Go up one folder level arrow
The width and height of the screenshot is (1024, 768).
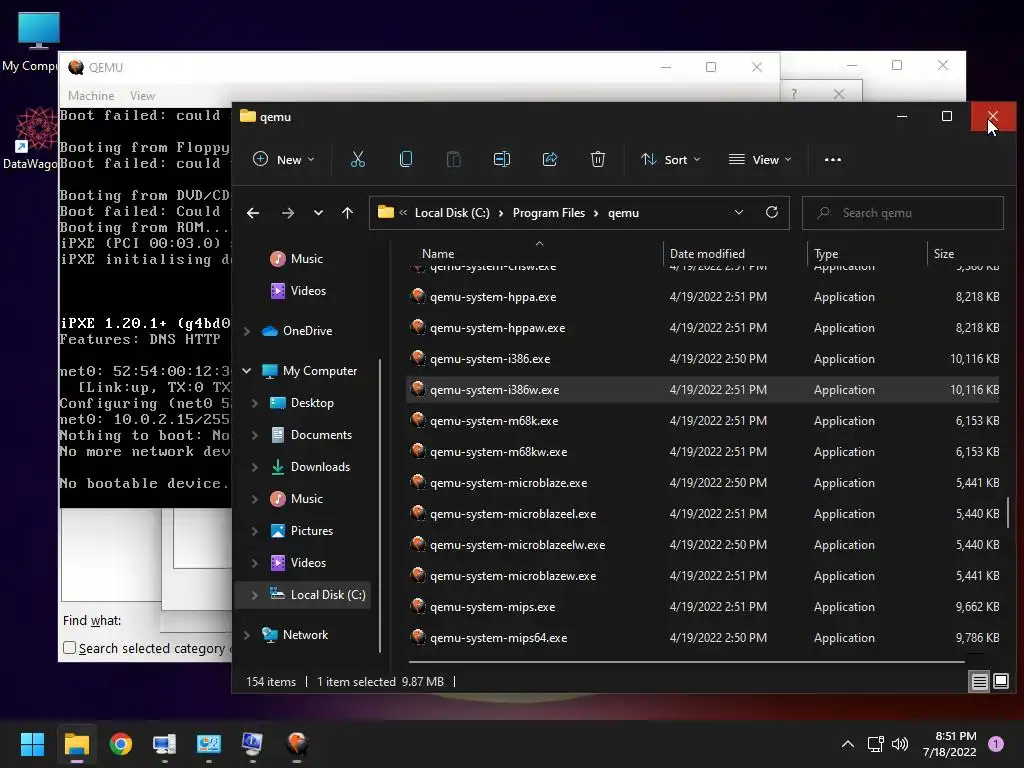[x=347, y=213]
